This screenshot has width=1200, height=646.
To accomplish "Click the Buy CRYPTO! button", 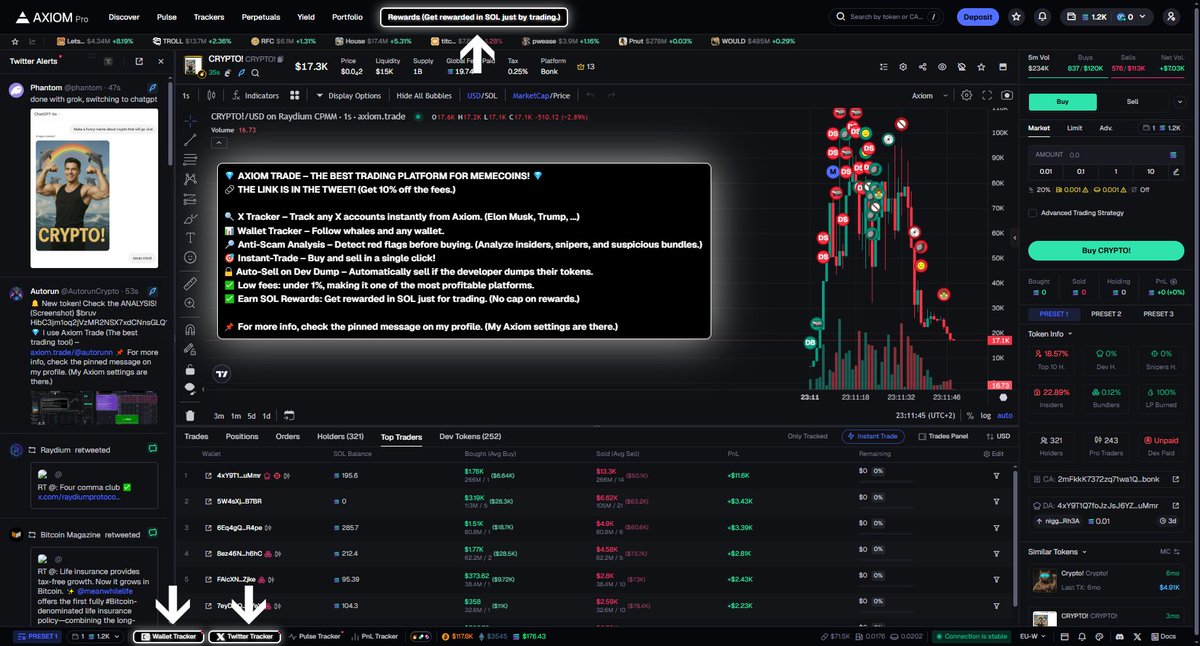I will (x=1106, y=250).
